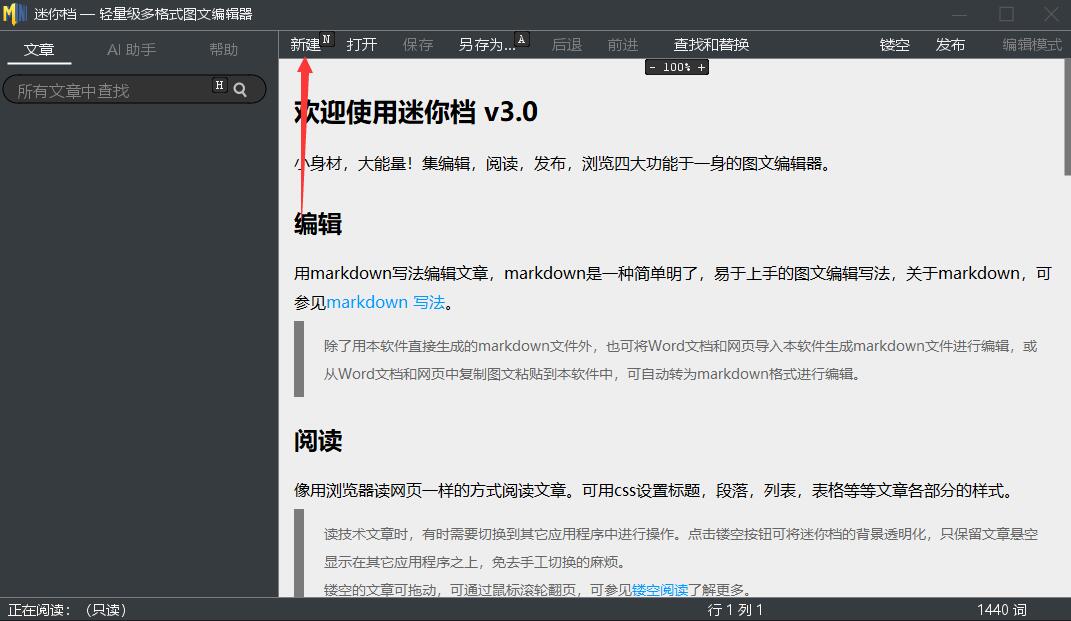Trigger the 发布 publish action
This screenshot has height=621, width=1071.
[x=950, y=44]
